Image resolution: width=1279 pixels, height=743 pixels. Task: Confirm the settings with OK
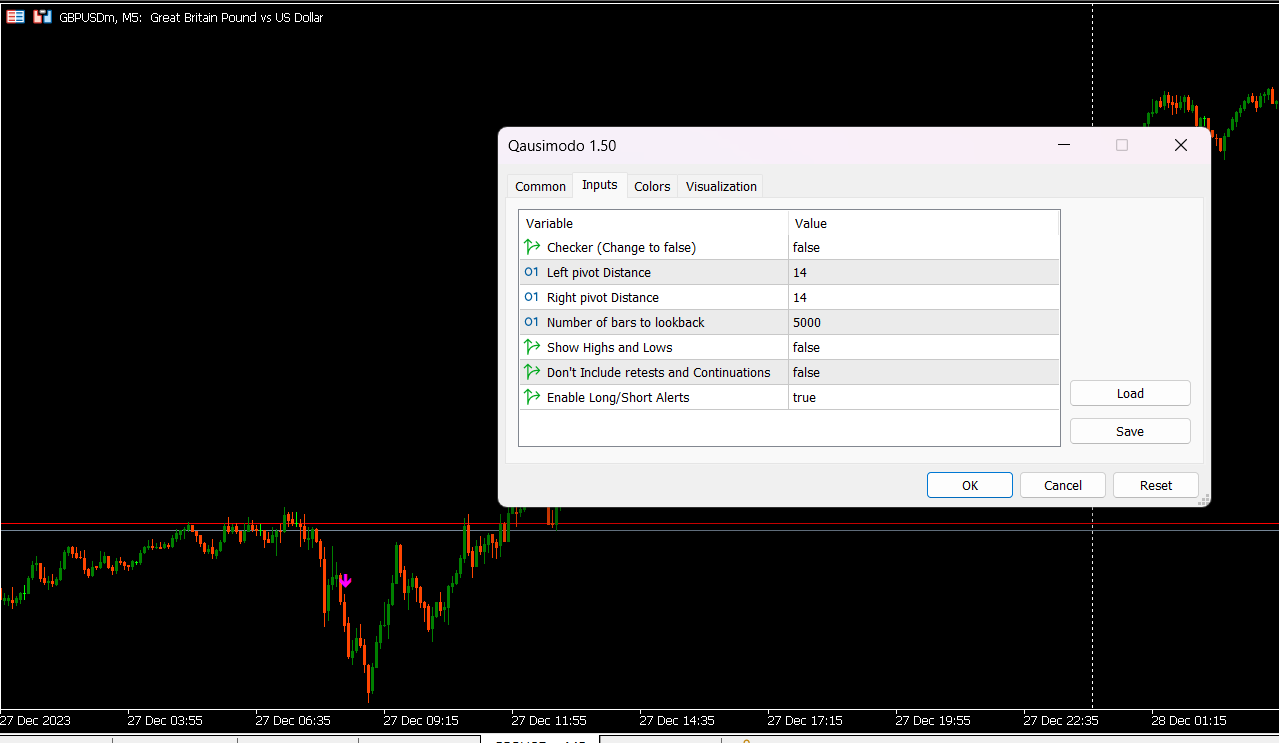[969, 484]
